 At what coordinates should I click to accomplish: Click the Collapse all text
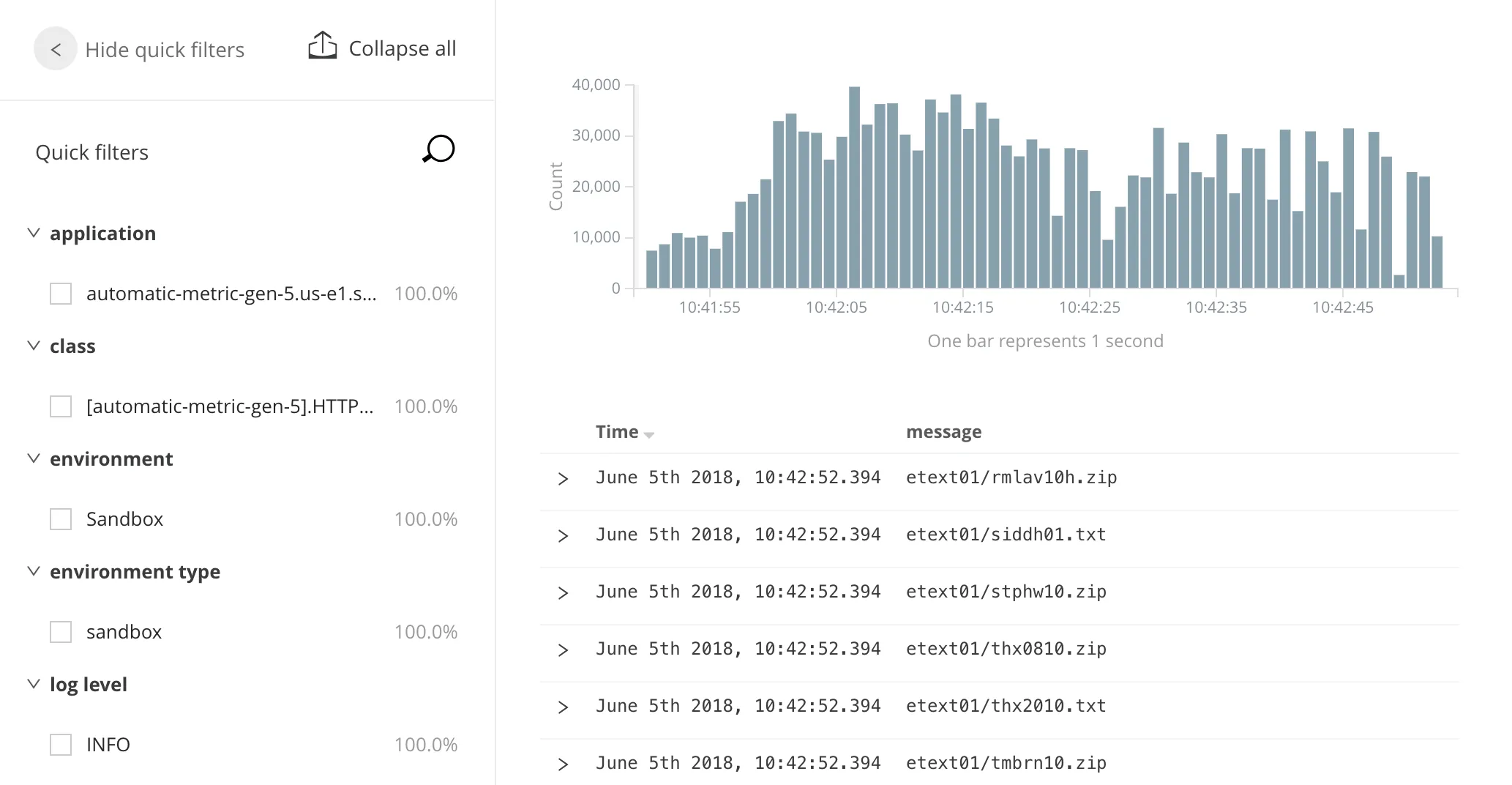[403, 48]
